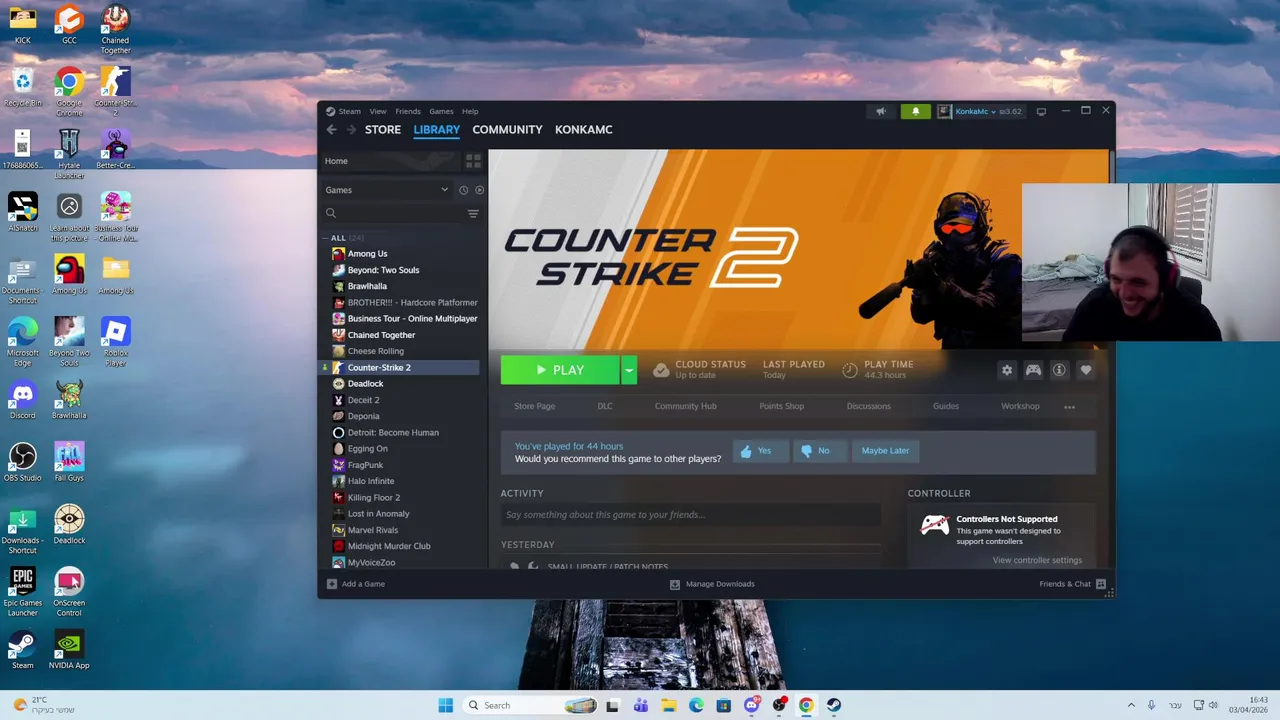
Task: Switch library to grid view icon
Action: click(x=473, y=161)
